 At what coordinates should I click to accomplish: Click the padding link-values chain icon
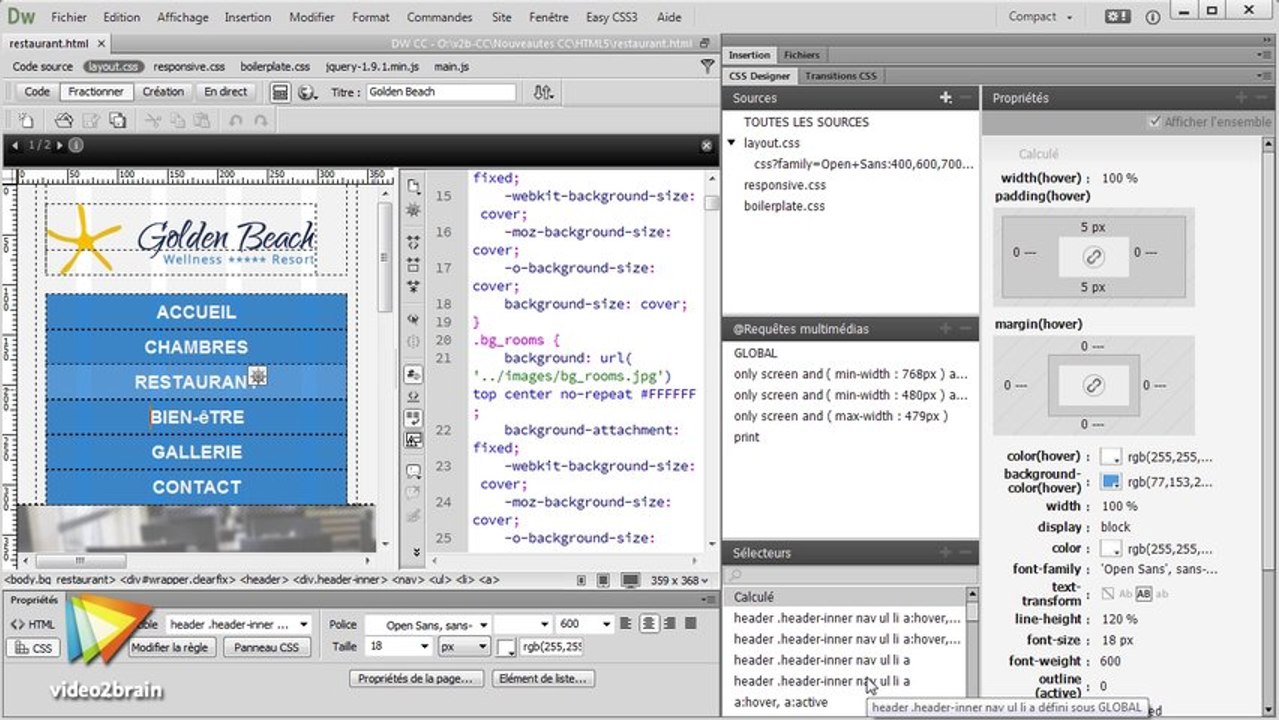[x=1094, y=257]
